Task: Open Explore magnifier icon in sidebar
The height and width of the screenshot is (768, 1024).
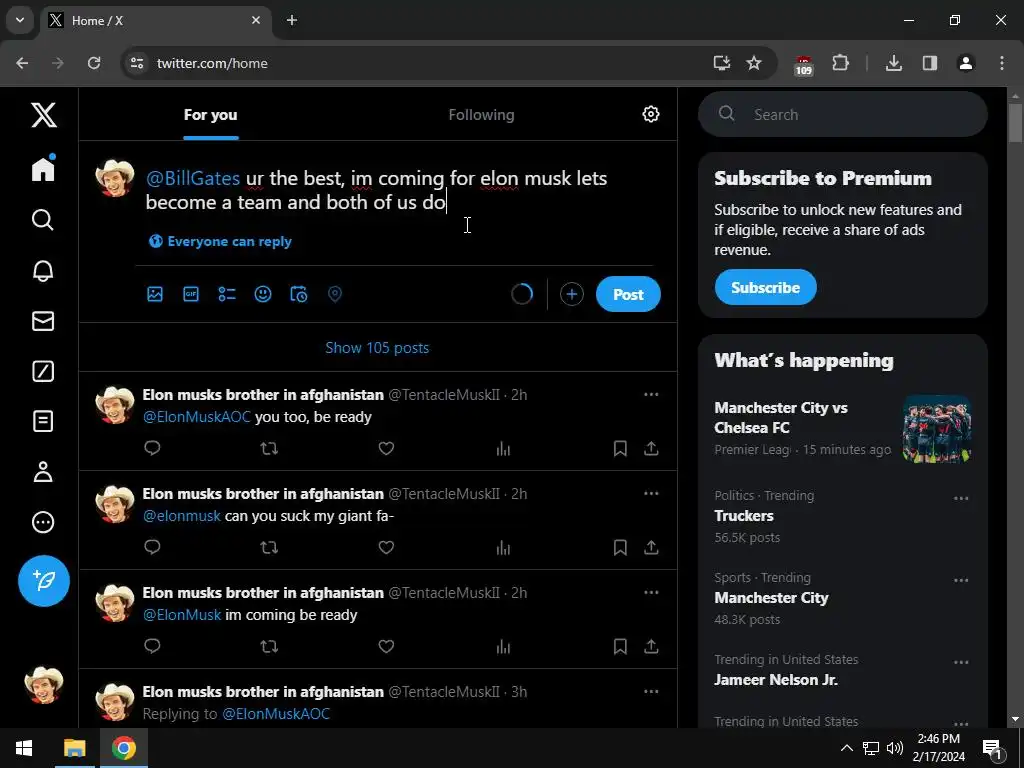Action: [x=43, y=220]
